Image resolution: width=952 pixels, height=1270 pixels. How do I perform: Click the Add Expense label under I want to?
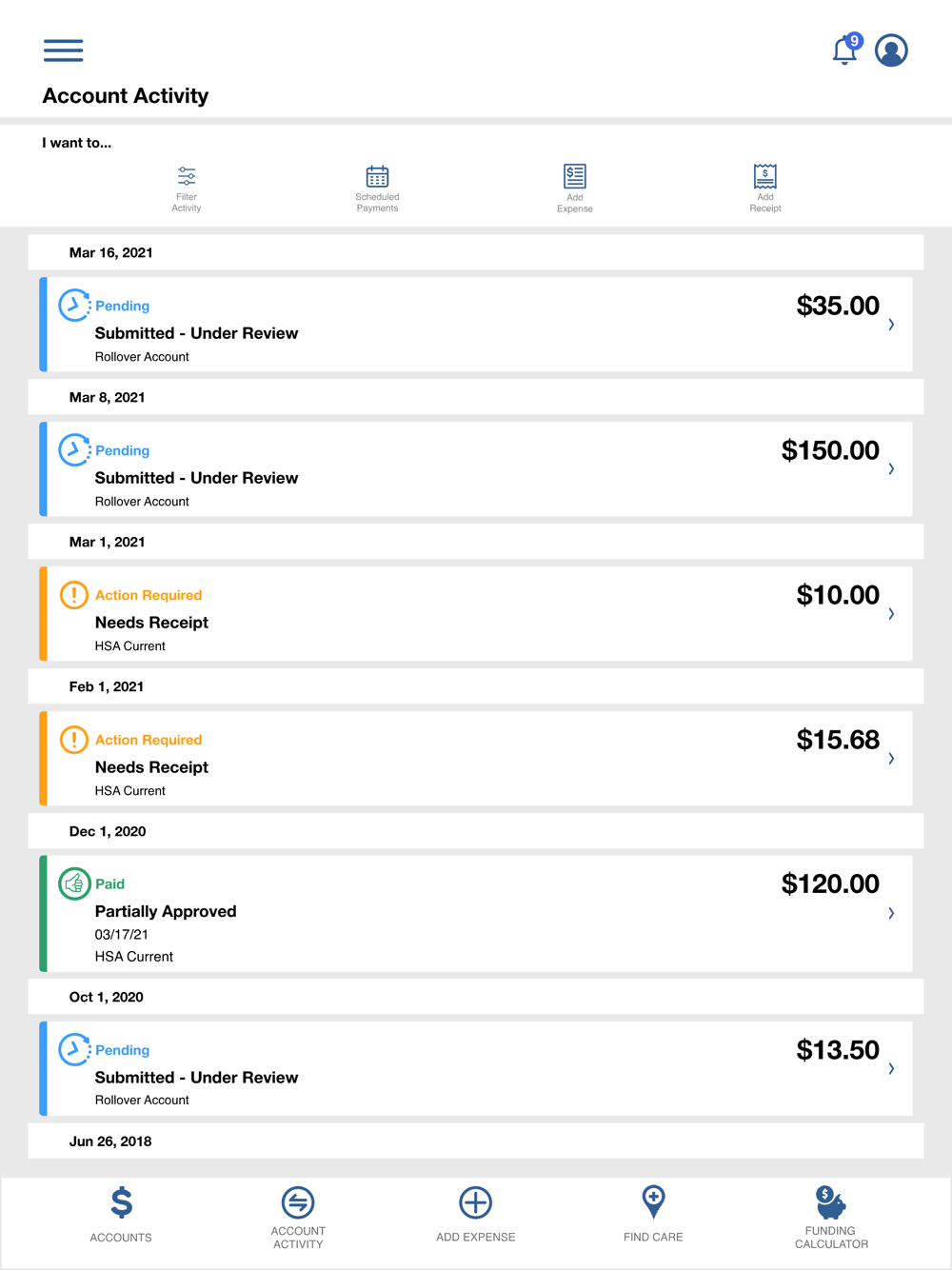tap(575, 203)
